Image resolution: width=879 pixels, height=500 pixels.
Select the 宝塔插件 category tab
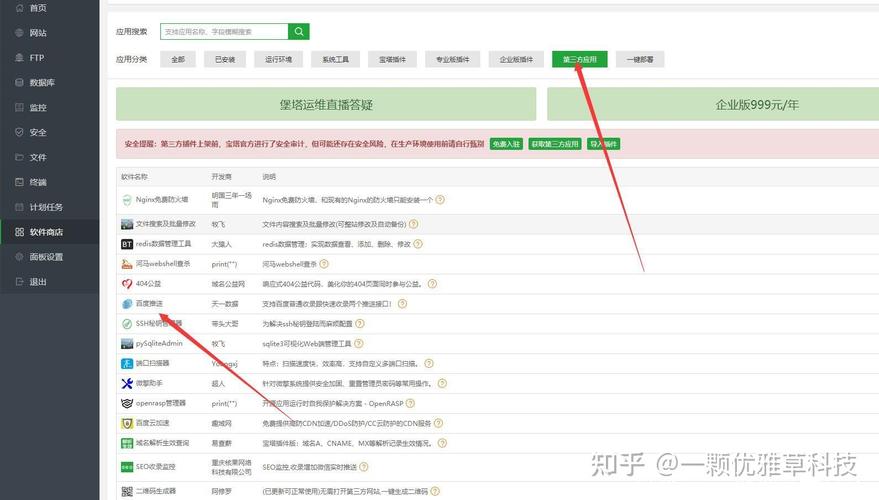tap(392, 59)
